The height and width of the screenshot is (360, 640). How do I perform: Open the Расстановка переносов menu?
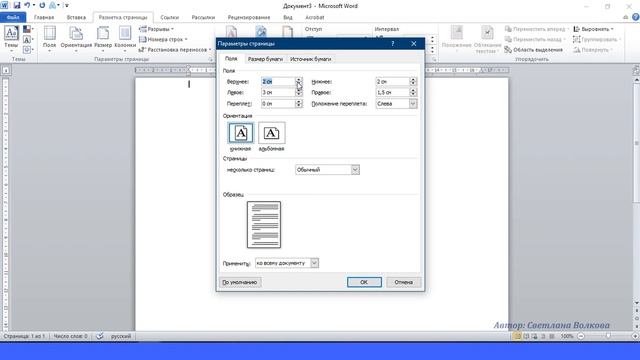[x=175, y=50]
